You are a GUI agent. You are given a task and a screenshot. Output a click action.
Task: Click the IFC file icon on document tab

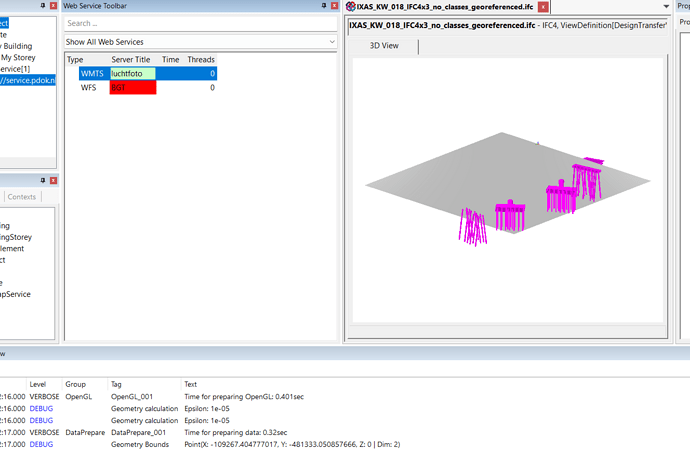pyautogui.click(x=351, y=7)
